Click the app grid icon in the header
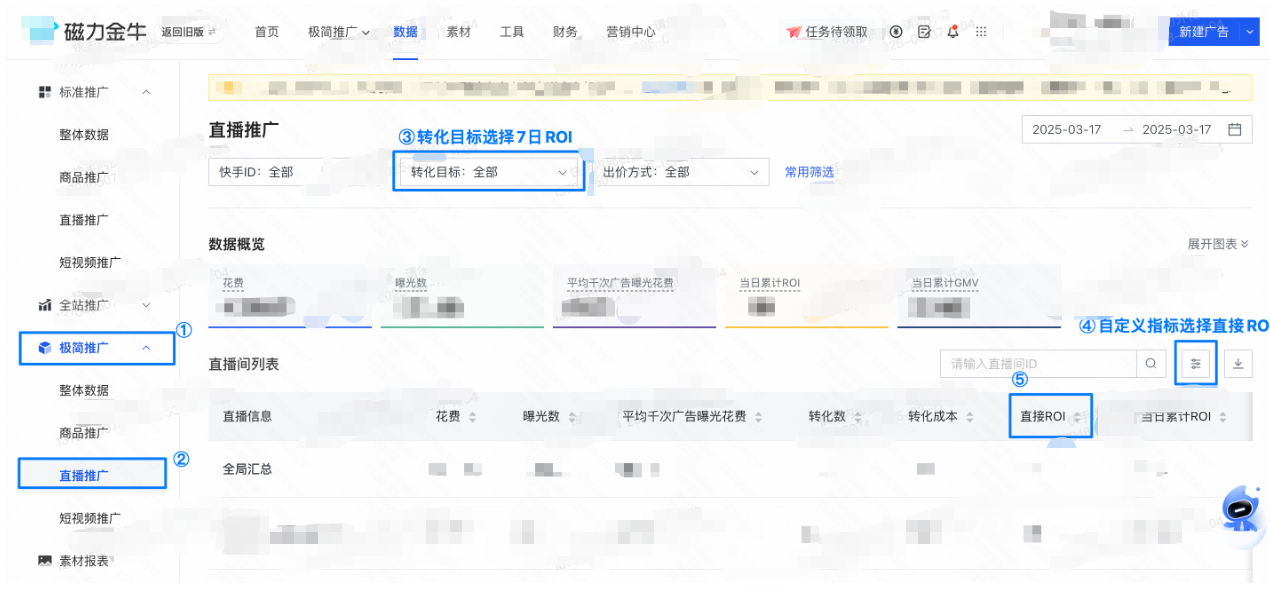The height and width of the screenshot is (590, 1270). tap(981, 31)
